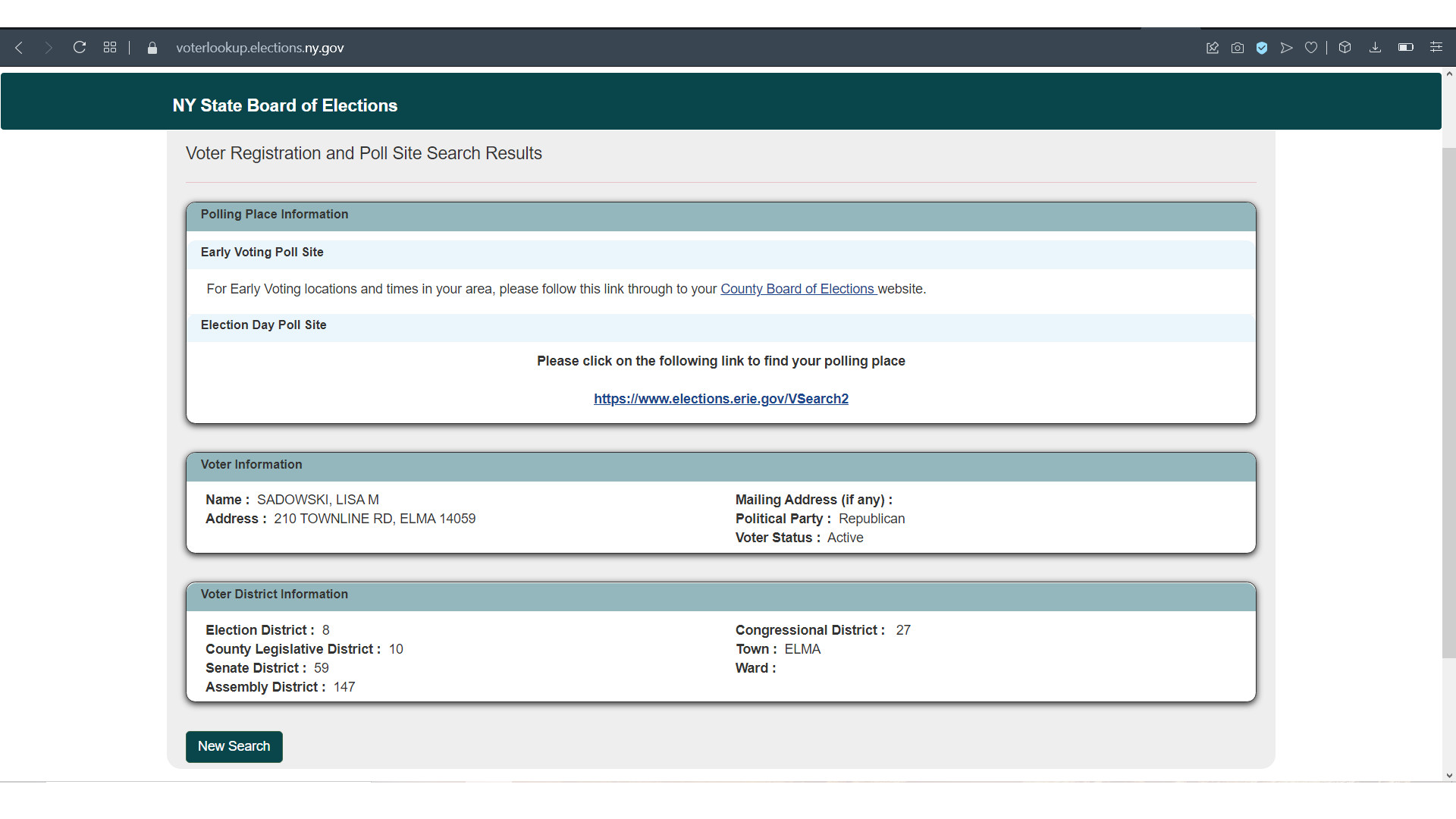This screenshot has width=1456, height=819.
Task: Click the send arrow icon in the toolbar
Action: click(1286, 48)
